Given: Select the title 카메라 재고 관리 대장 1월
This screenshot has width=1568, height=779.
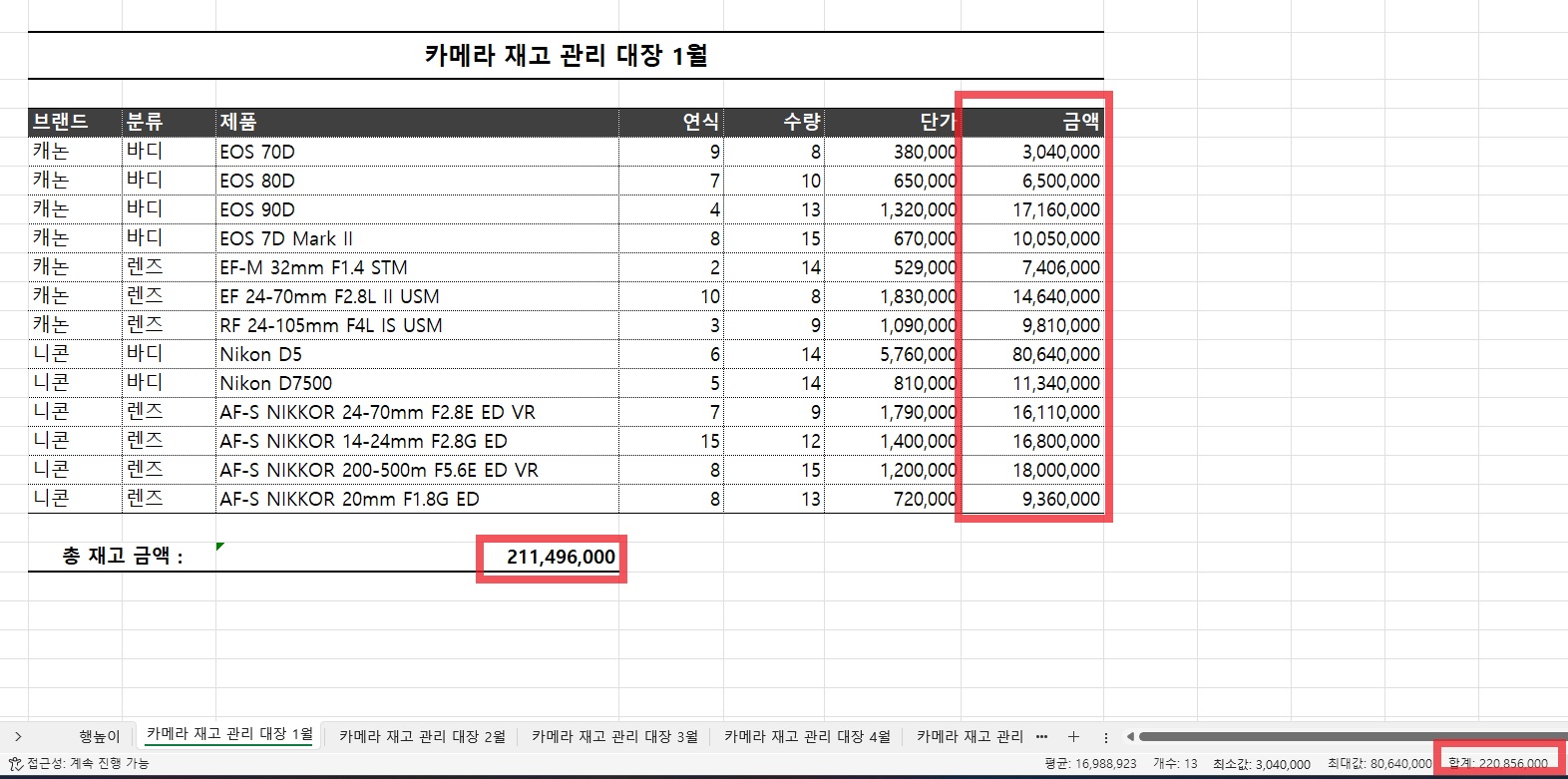Looking at the screenshot, I should click(x=566, y=55).
